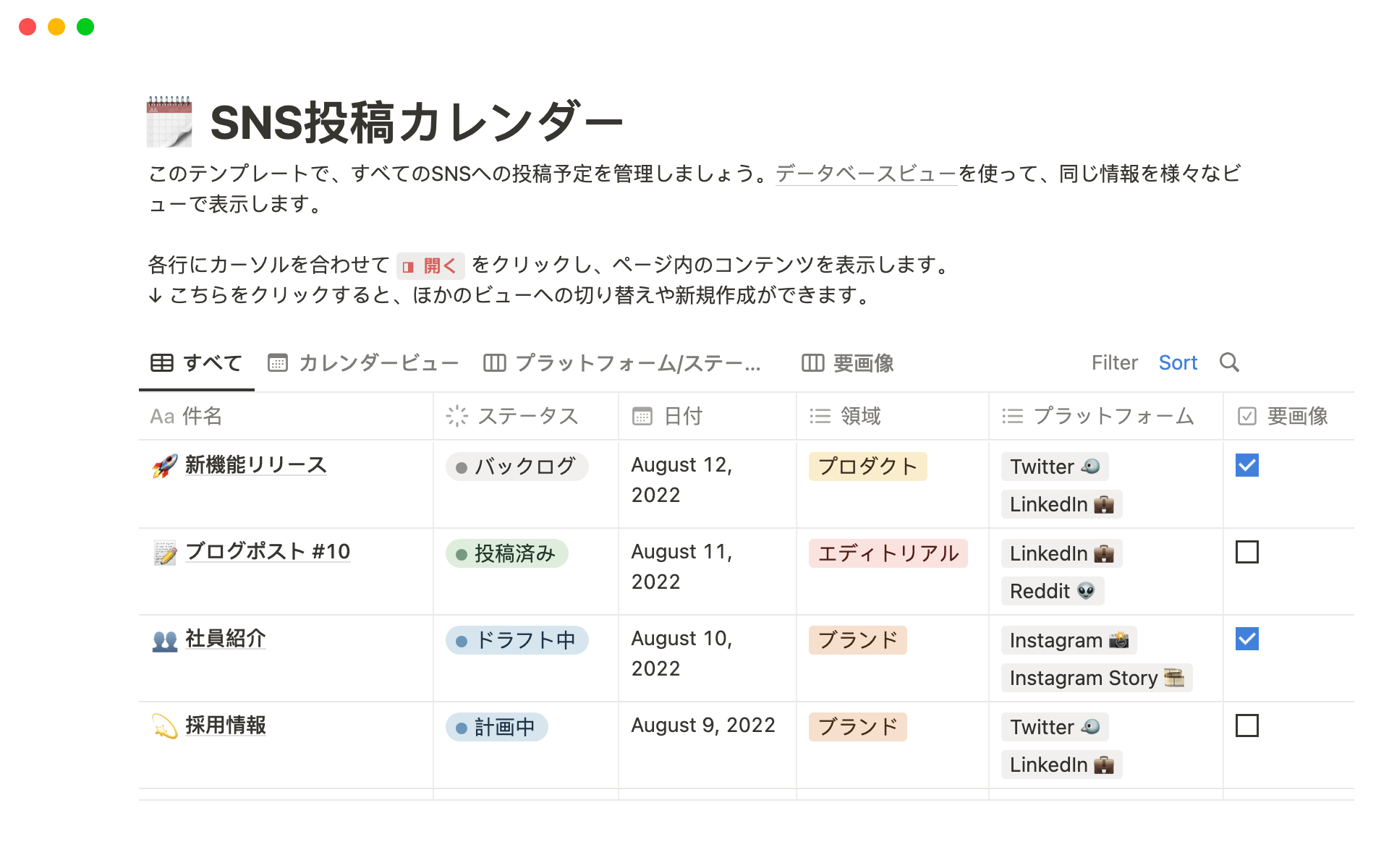Open the ドラフト中 status selector

click(x=517, y=640)
